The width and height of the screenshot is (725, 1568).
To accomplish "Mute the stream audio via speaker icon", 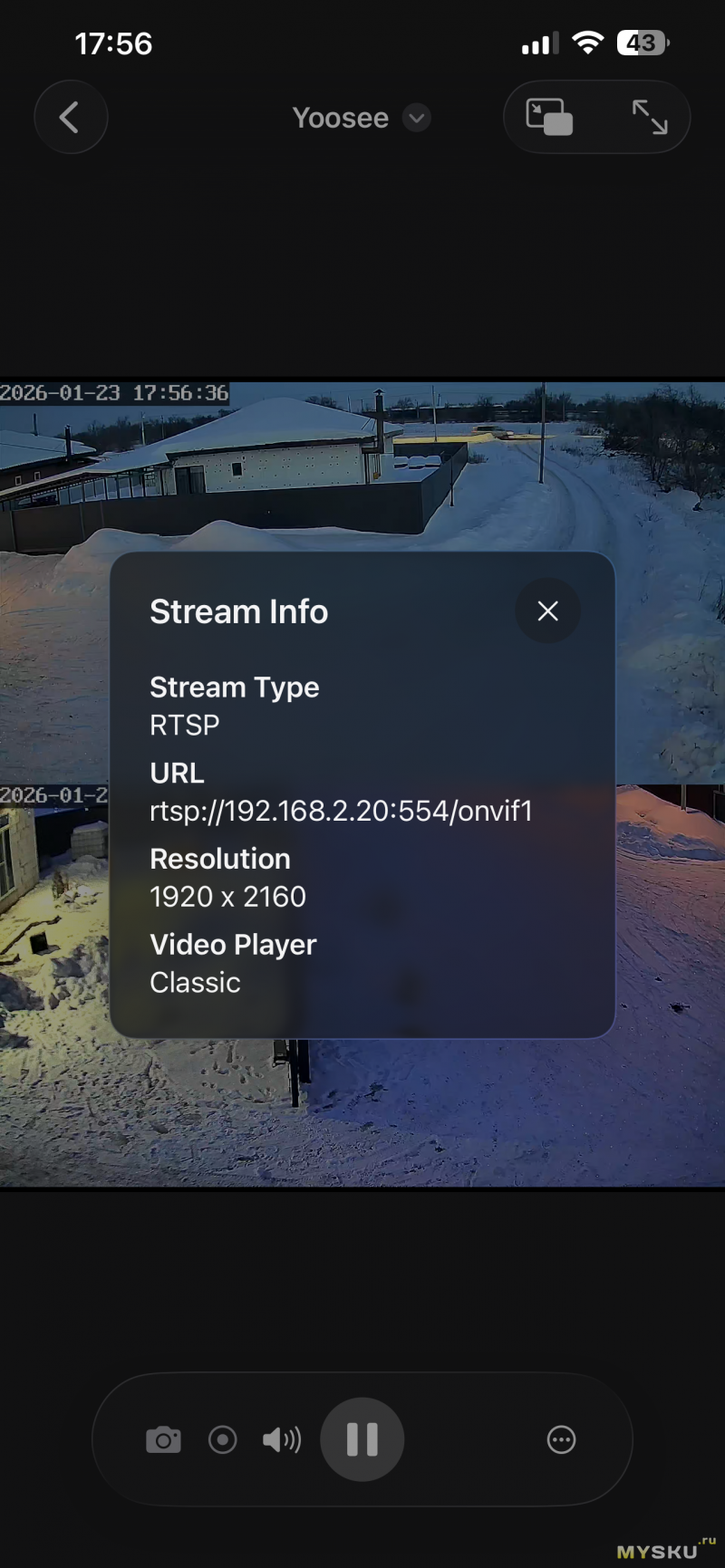I will [x=281, y=1440].
